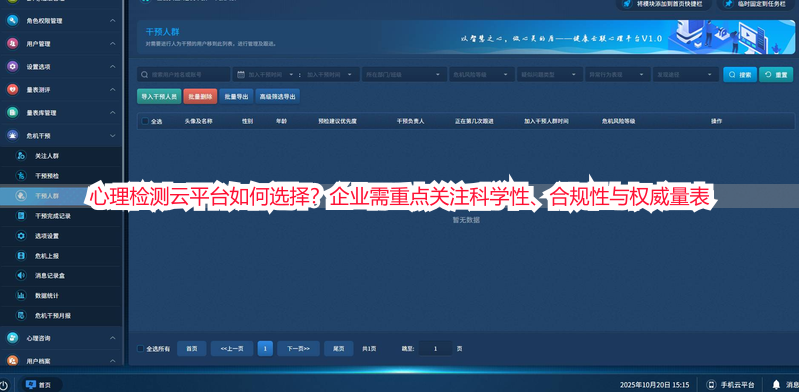Tick the 全选 checkbox in table header
This screenshot has width=799, height=392.
coord(145,121)
